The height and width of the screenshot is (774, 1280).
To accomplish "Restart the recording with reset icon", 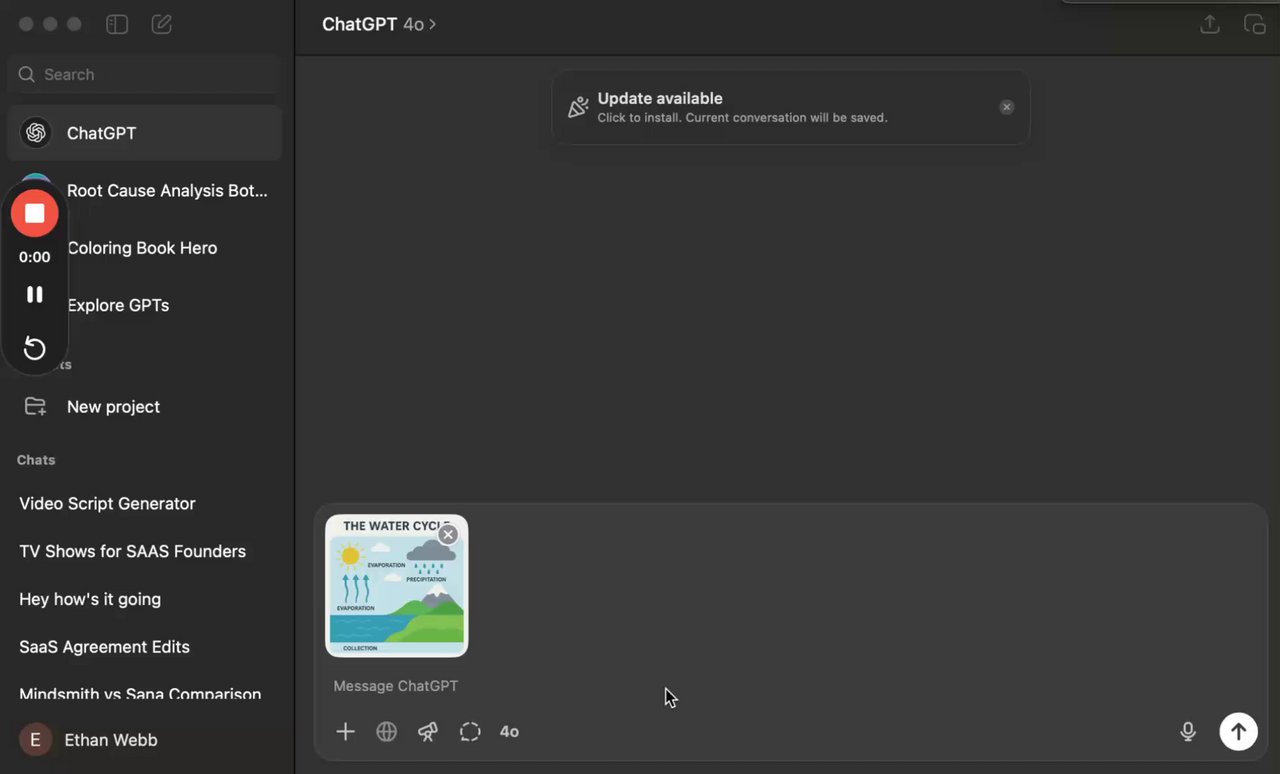I will [x=35, y=348].
